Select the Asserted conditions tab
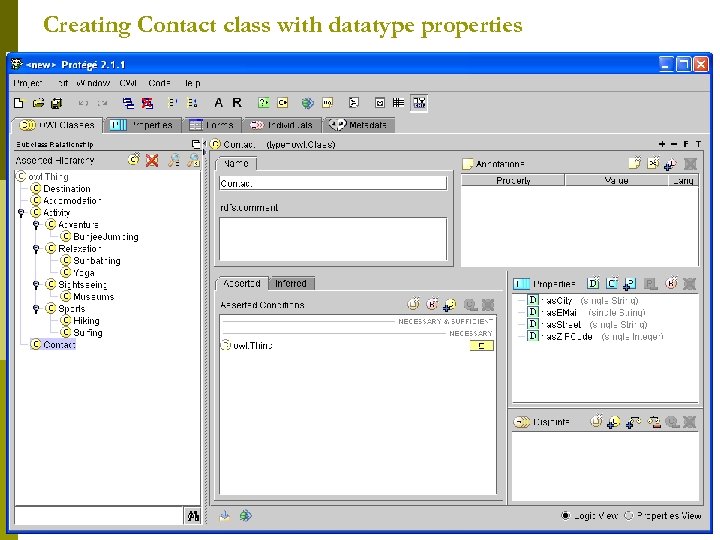 (242, 283)
